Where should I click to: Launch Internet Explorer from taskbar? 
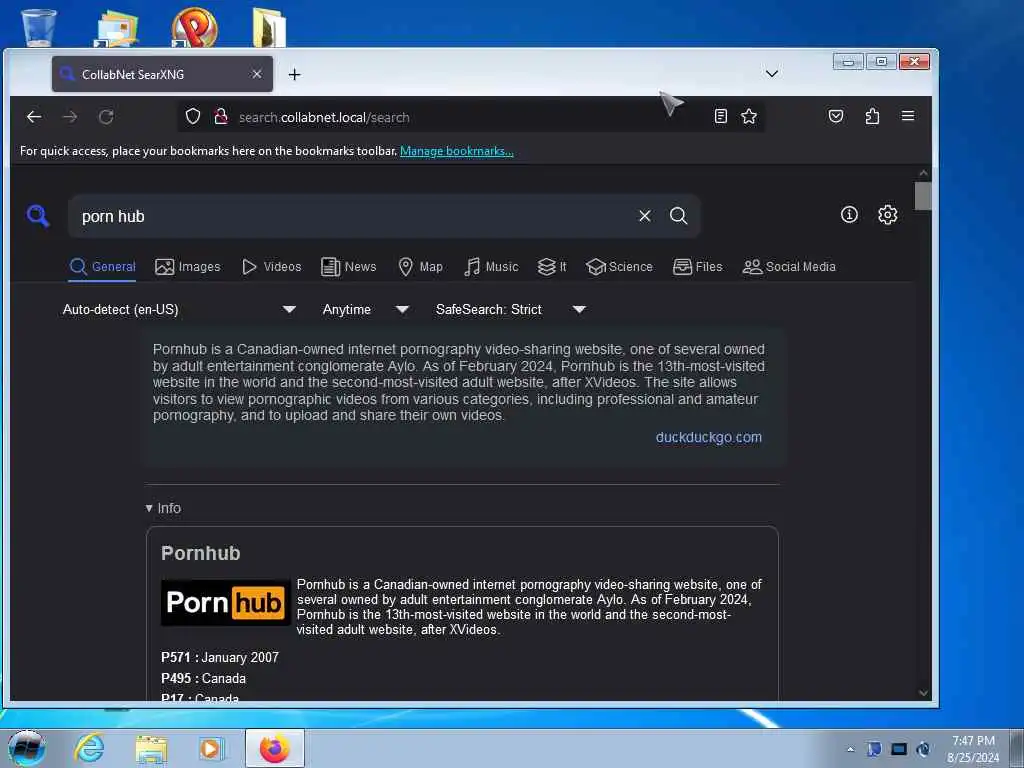89,748
